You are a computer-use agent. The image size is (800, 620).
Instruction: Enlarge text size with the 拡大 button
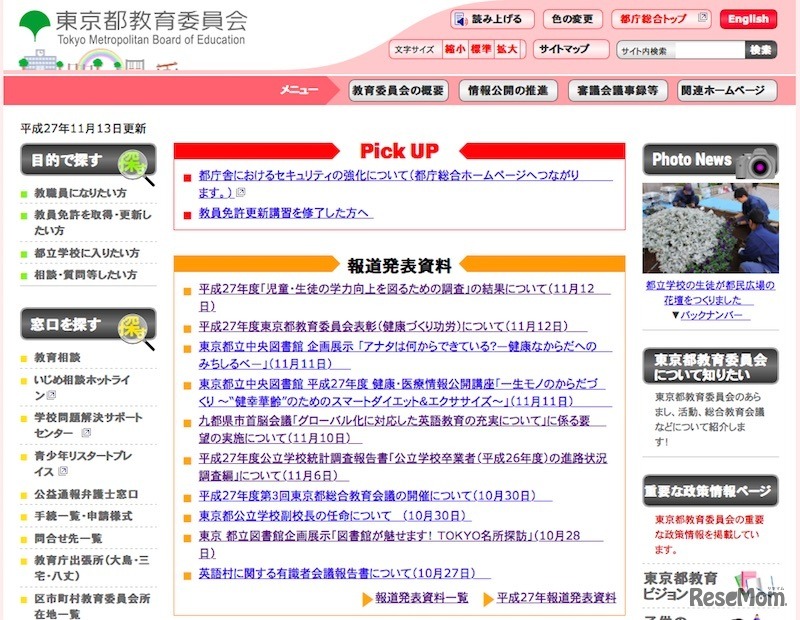click(505, 47)
